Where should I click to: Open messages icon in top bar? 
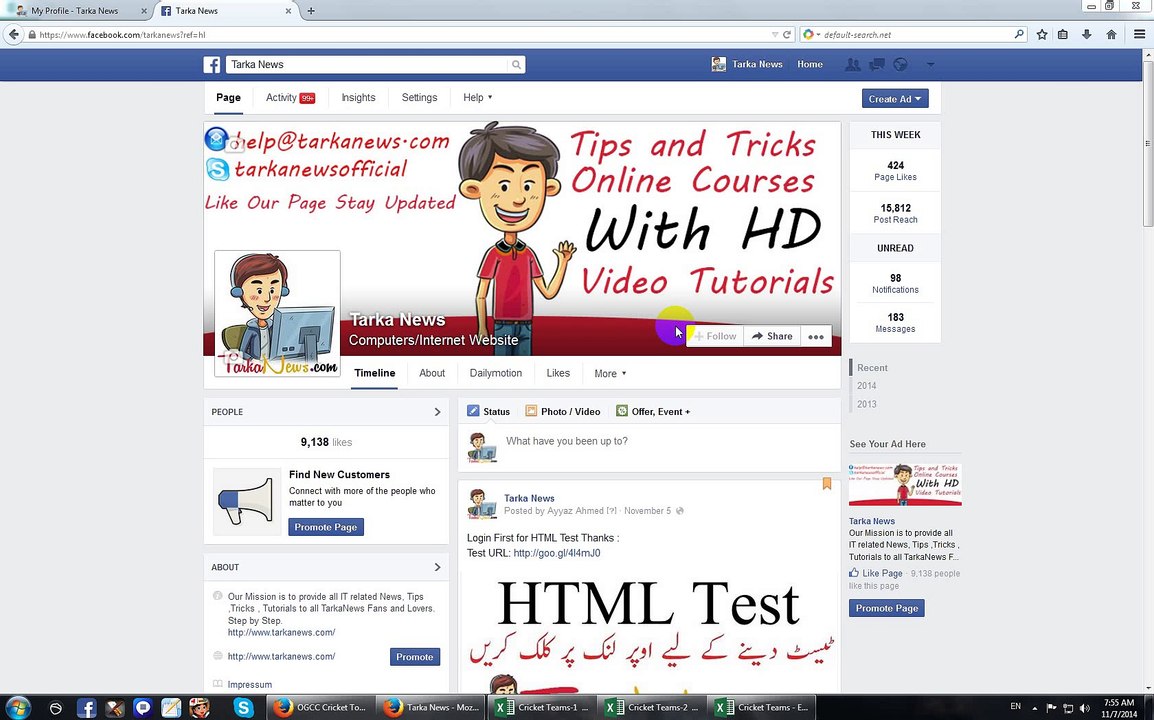[x=877, y=65]
